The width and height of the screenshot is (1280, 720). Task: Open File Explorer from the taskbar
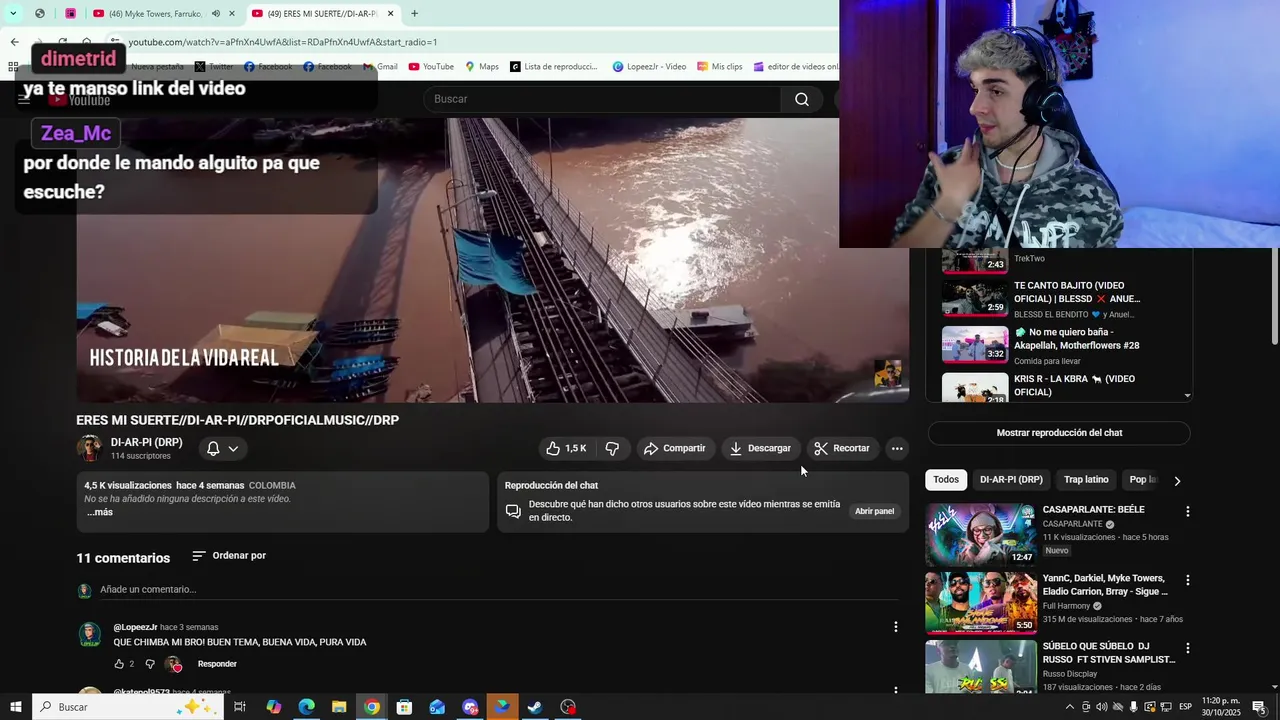point(339,707)
